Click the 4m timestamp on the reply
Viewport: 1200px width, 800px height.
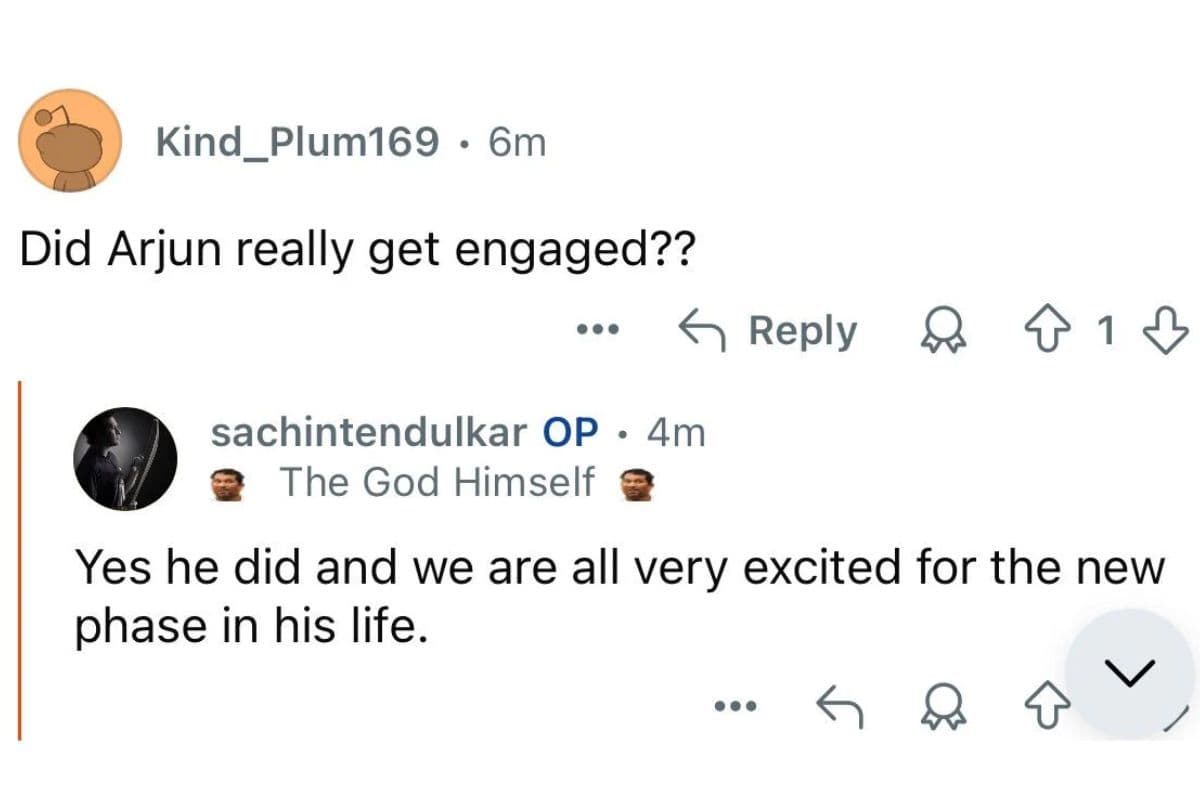tap(676, 432)
